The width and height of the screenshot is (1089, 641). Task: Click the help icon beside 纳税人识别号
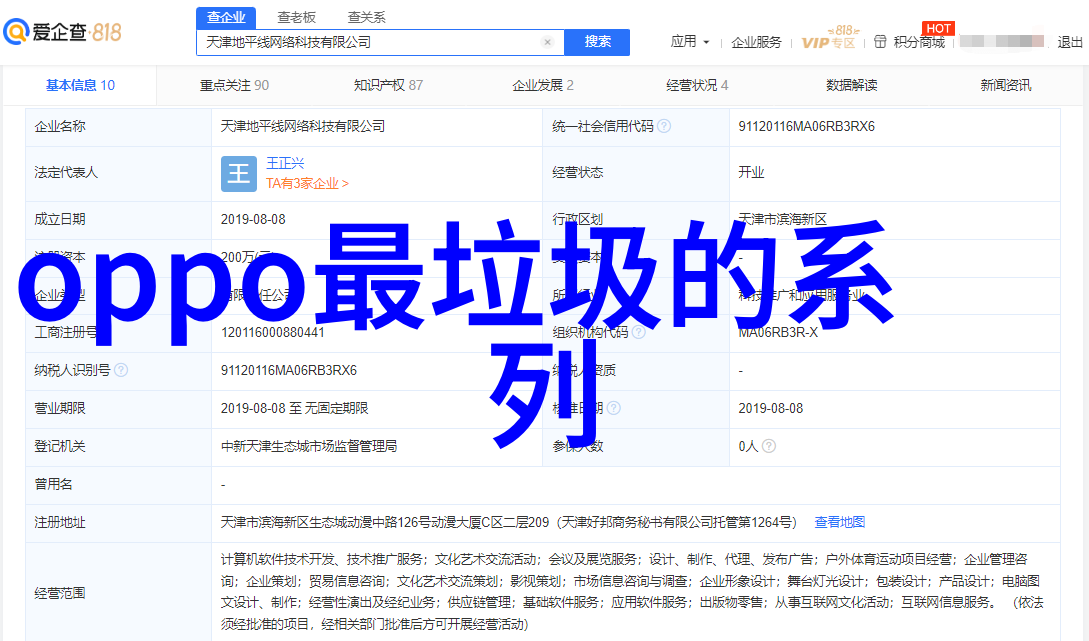point(121,370)
